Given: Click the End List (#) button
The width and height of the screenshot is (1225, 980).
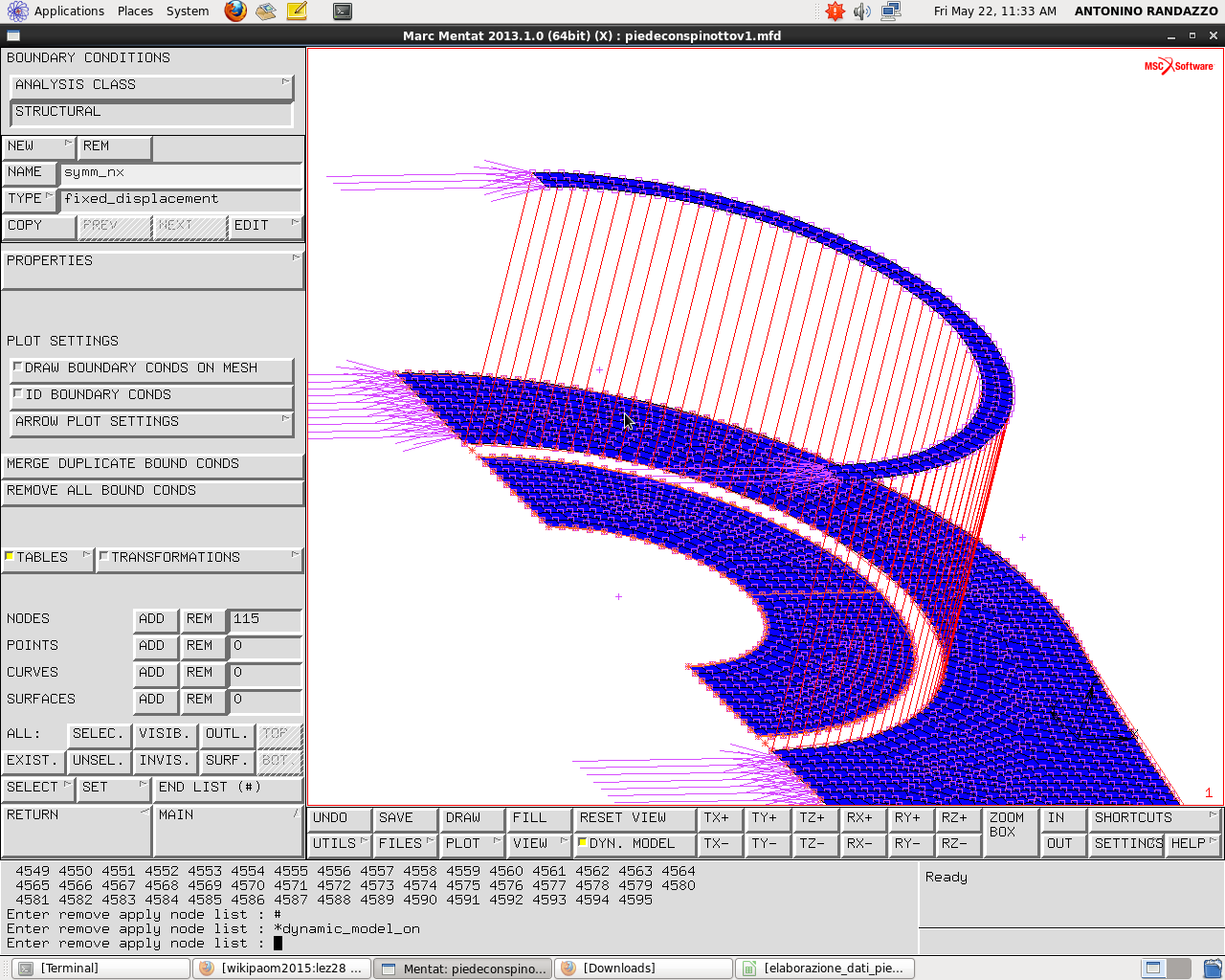Looking at the screenshot, I should (229, 788).
